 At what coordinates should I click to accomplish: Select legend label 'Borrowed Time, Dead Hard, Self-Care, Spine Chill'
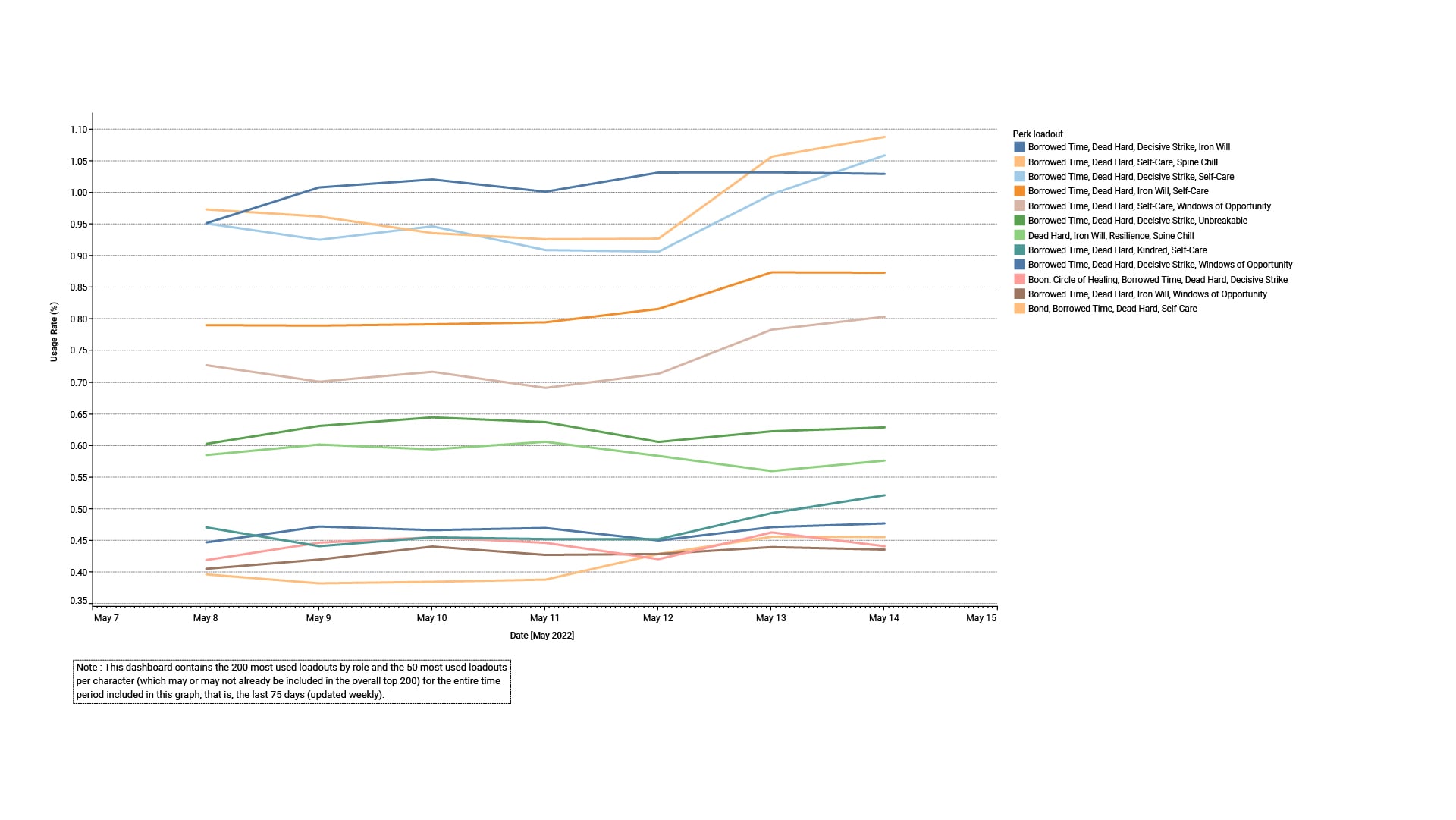pyautogui.click(x=1122, y=162)
